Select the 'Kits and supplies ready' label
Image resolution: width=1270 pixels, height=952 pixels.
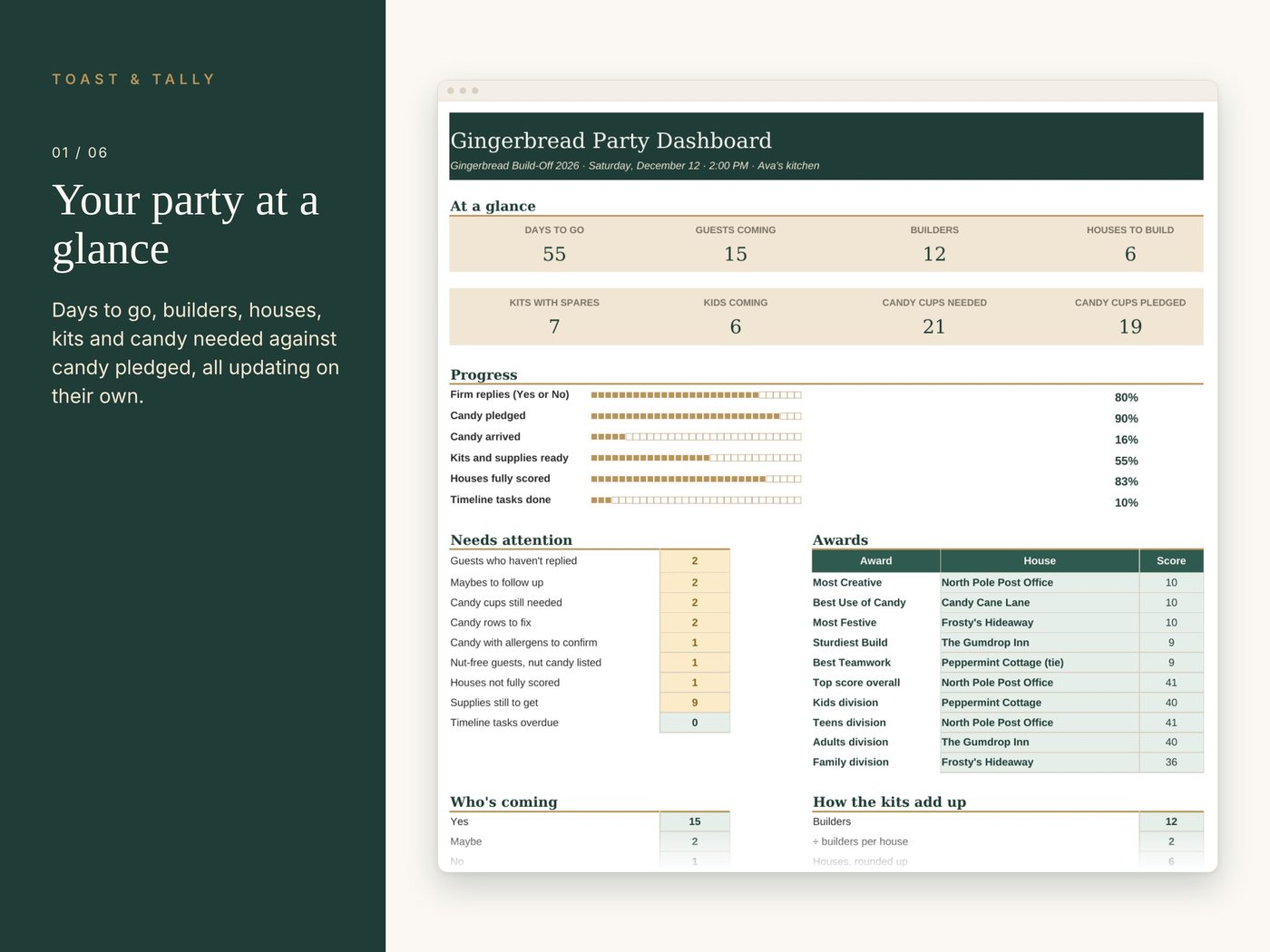pyautogui.click(x=509, y=458)
